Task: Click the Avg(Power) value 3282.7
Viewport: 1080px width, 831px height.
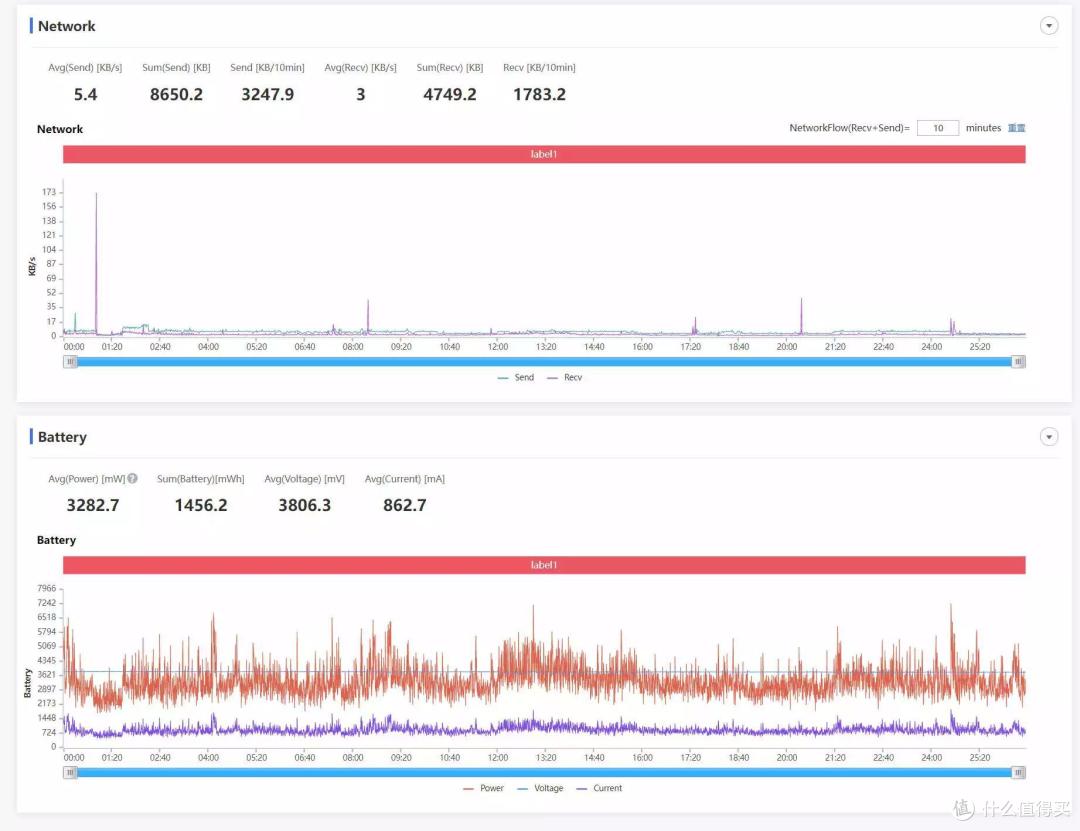Action: tap(93, 505)
